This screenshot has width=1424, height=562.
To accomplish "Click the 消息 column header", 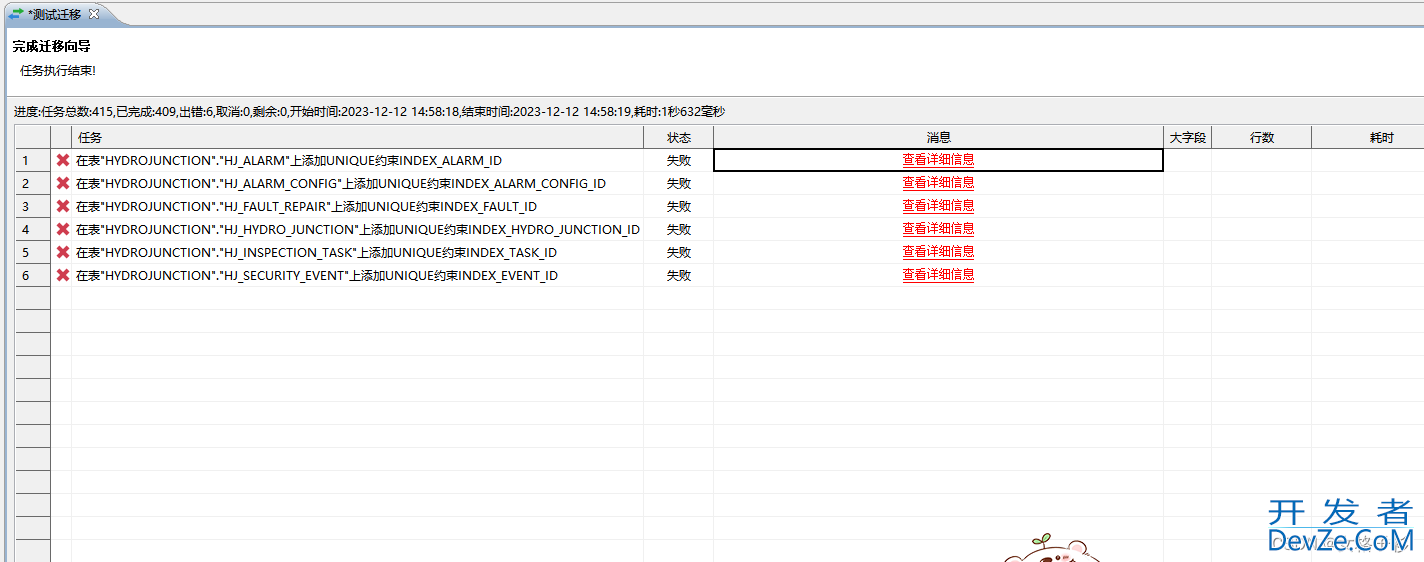I will 938,137.
